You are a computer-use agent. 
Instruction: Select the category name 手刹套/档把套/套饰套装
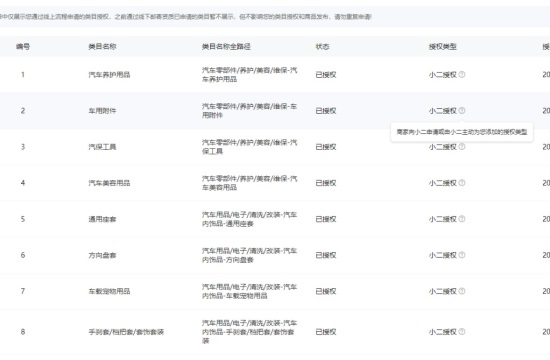[x=126, y=332]
